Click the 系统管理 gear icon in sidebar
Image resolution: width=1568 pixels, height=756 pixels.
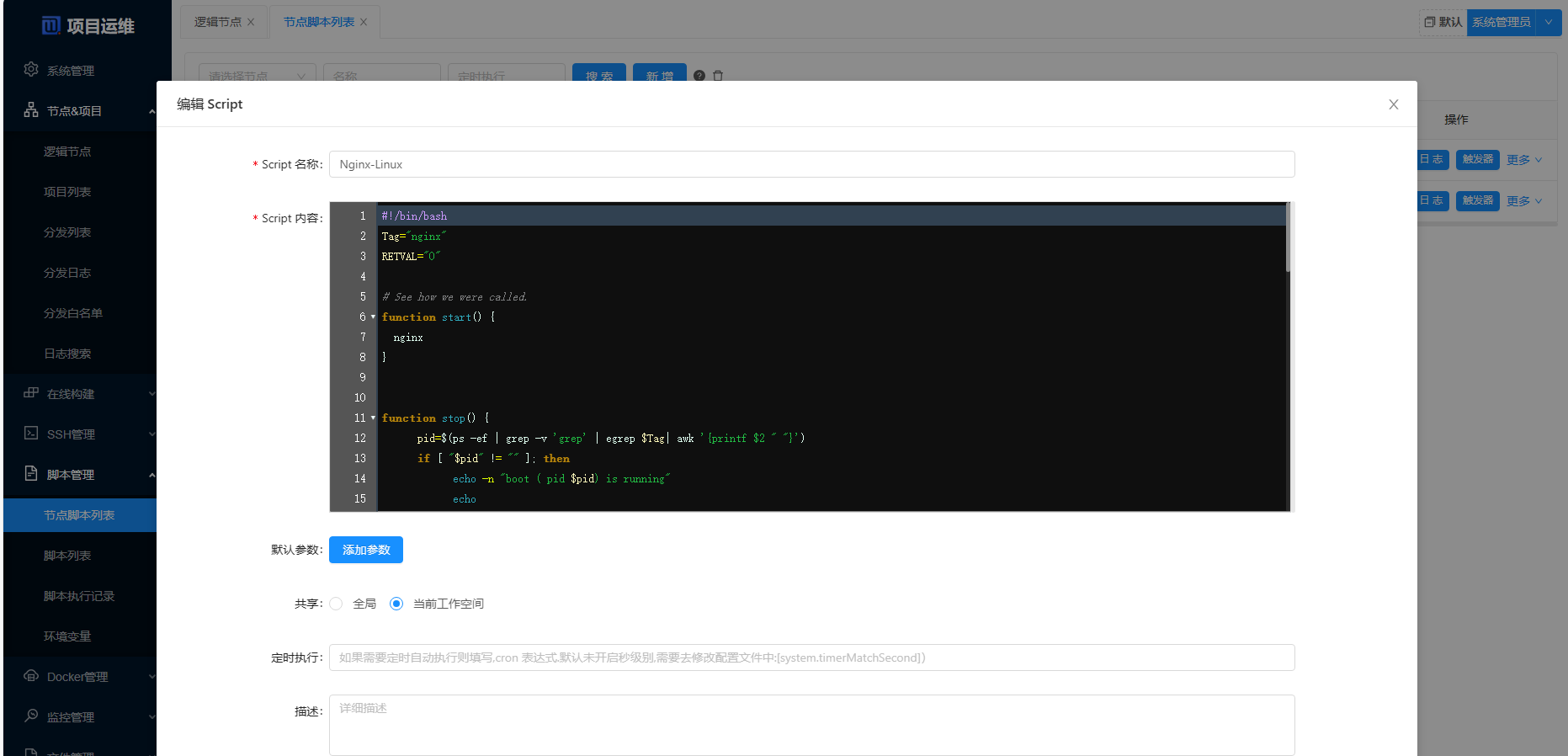pyautogui.click(x=31, y=70)
